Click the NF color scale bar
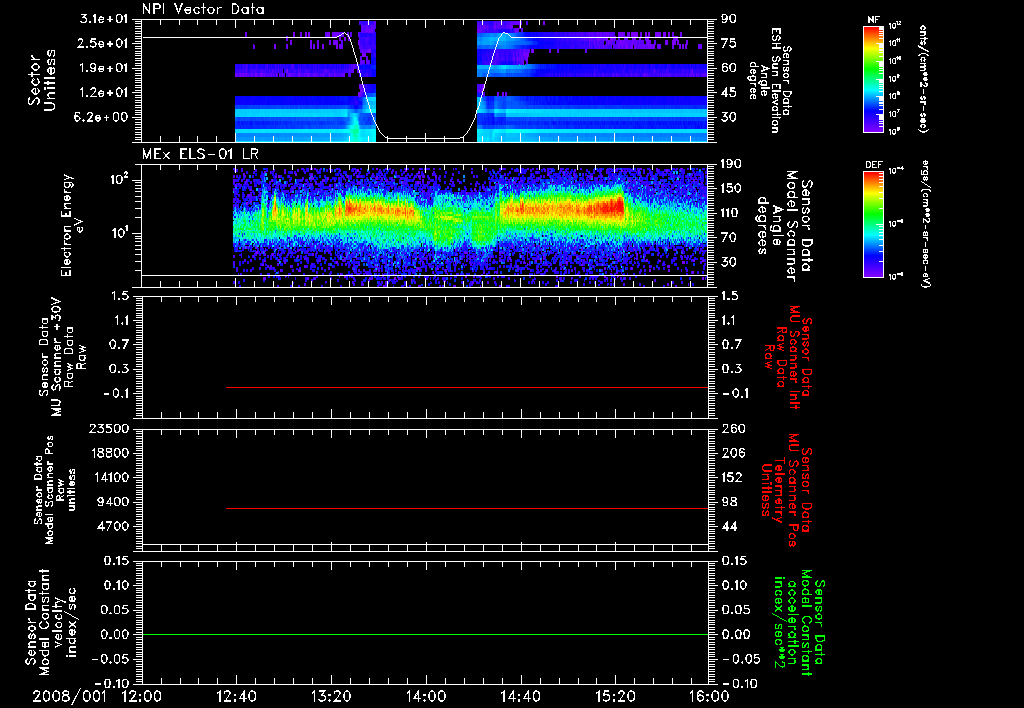1024x708 pixels. [x=874, y=78]
